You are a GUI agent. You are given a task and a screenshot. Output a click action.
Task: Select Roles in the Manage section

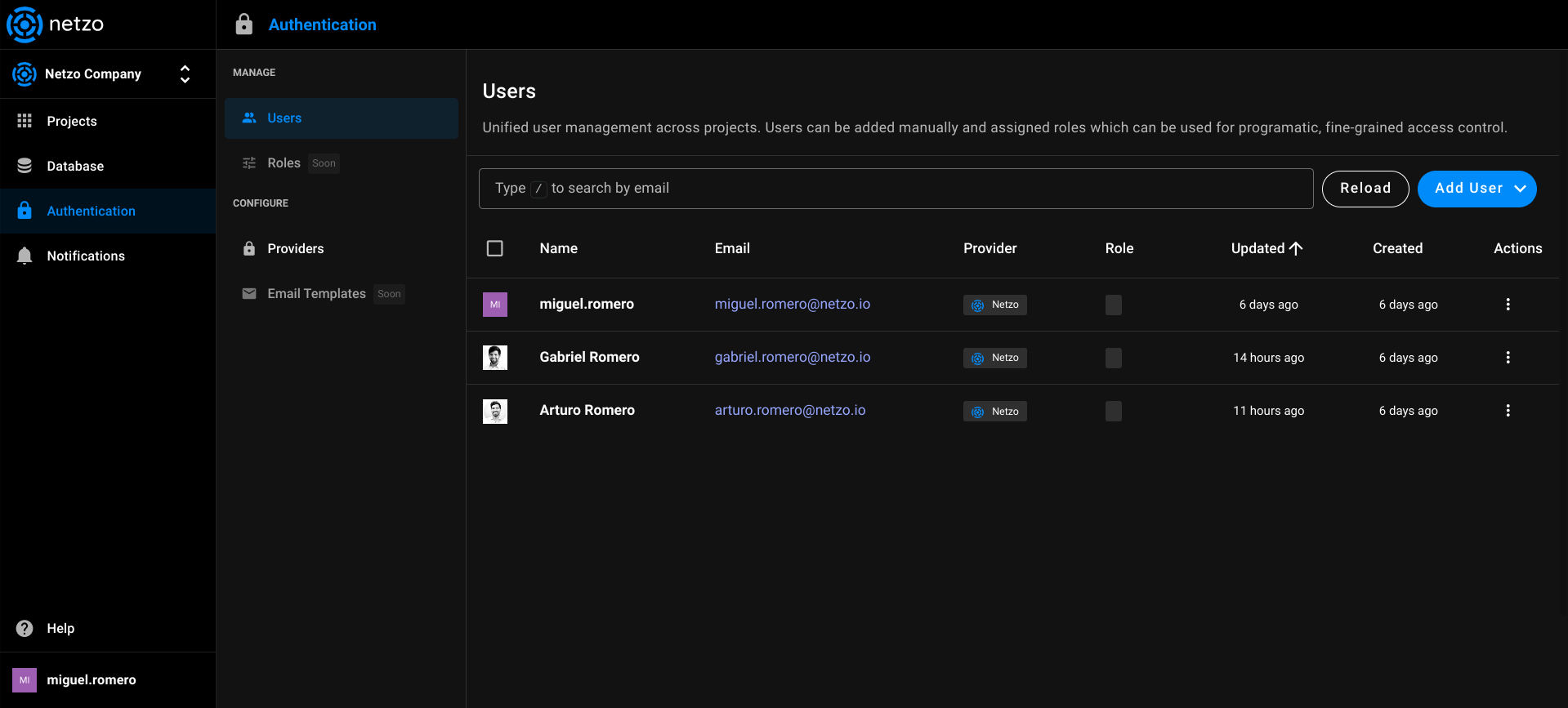[x=342, y=163]
